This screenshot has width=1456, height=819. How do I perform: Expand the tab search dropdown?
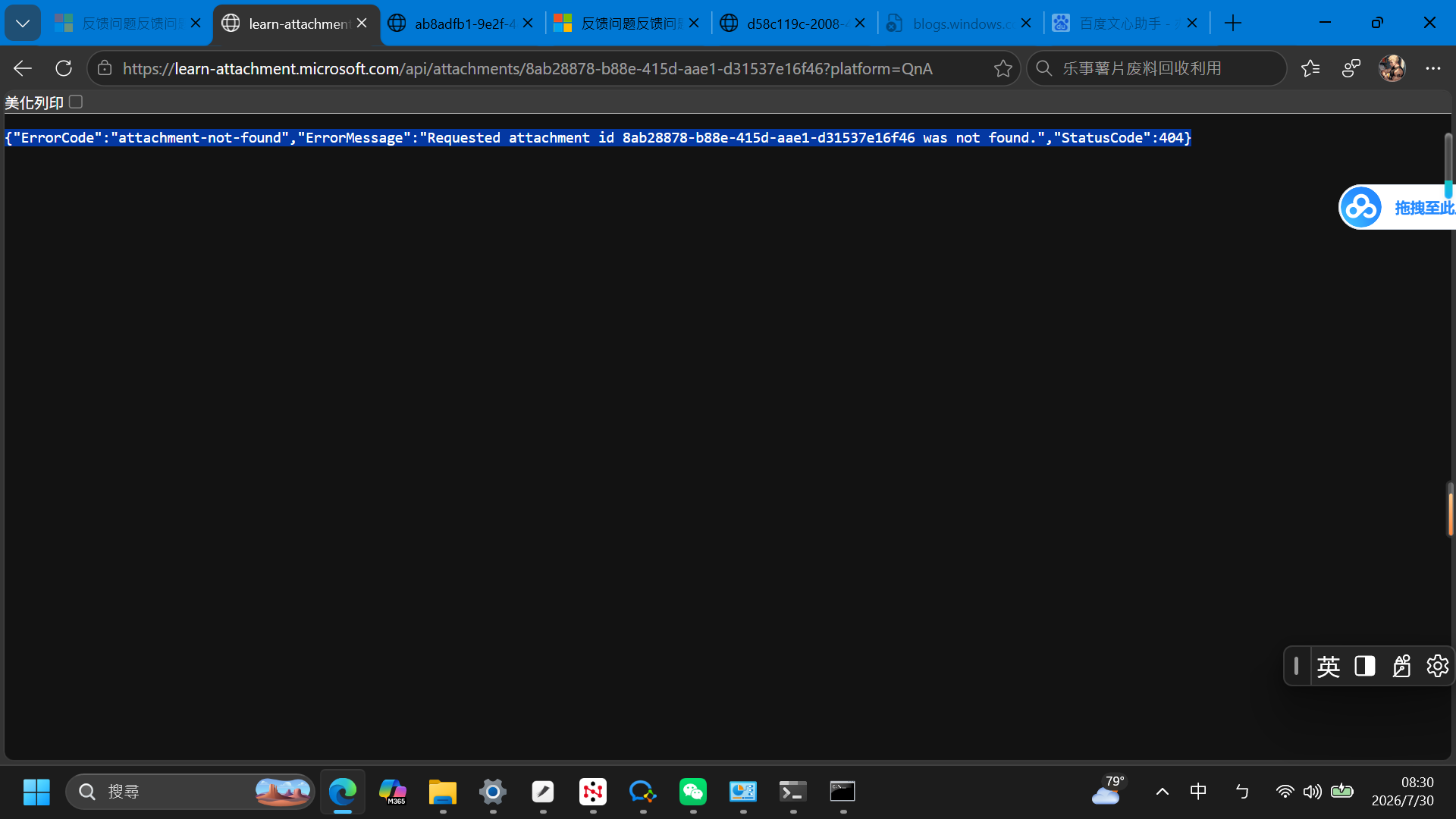click(x=23, y=24)
